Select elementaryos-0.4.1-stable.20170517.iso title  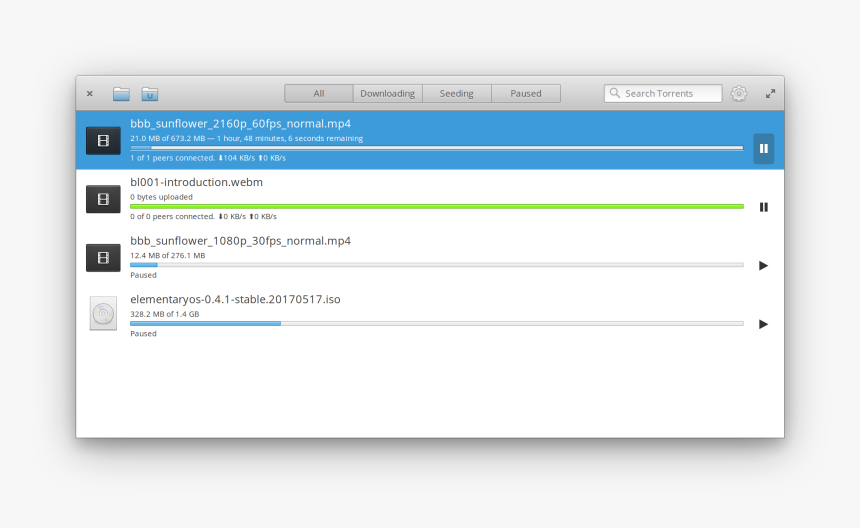235,299
